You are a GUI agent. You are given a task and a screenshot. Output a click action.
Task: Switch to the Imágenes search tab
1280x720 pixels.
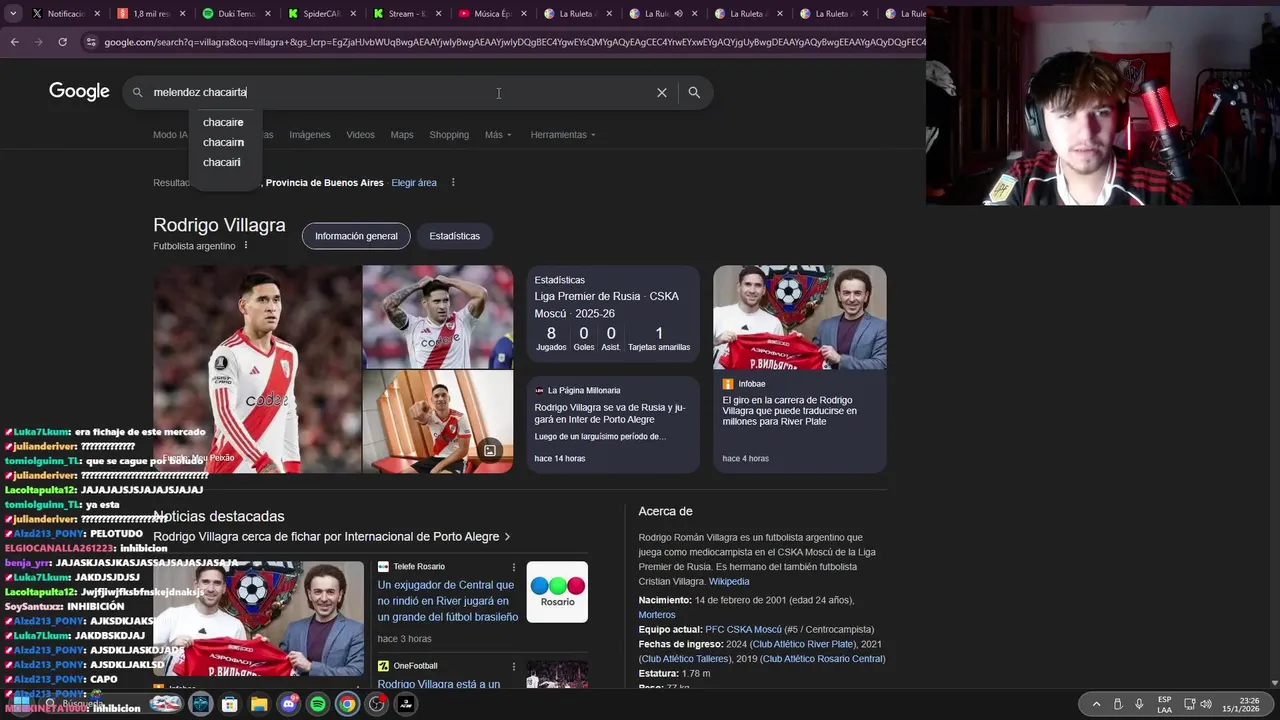310,135
